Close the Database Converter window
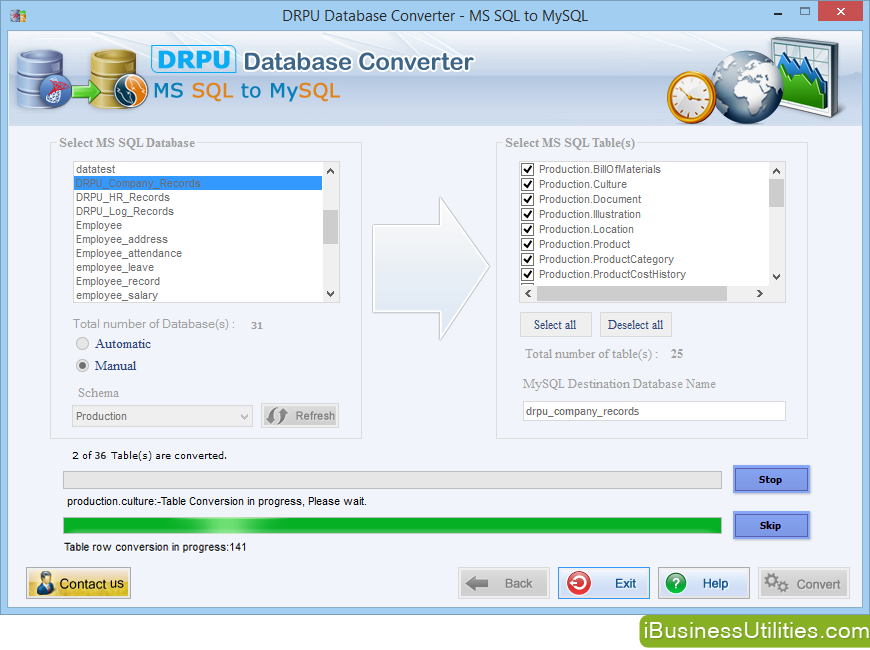Screen dimensions: 870x650 click(841, 12)
